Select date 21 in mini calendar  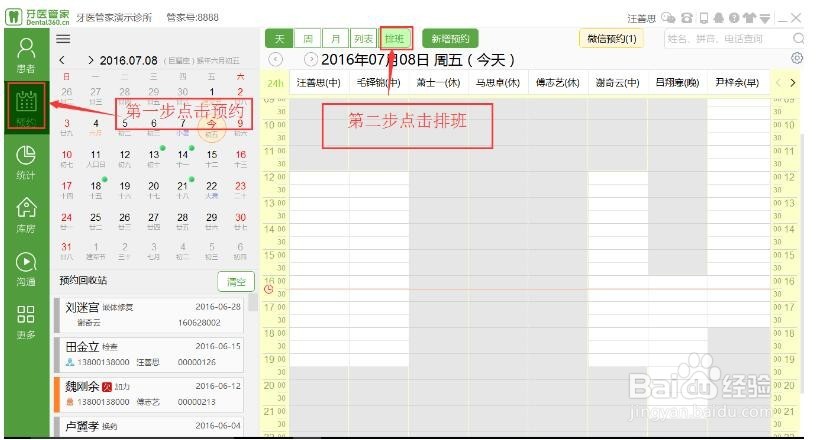(x=183, y=189)
